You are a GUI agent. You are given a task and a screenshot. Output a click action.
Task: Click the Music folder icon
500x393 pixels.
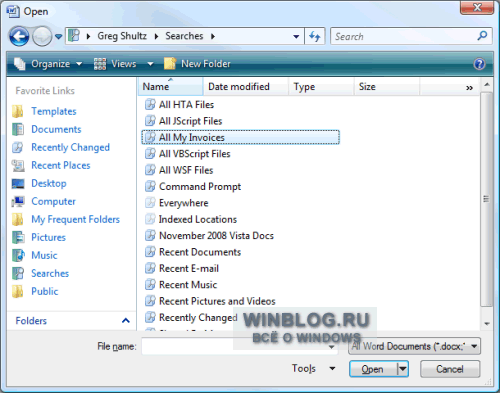[18, 256]
